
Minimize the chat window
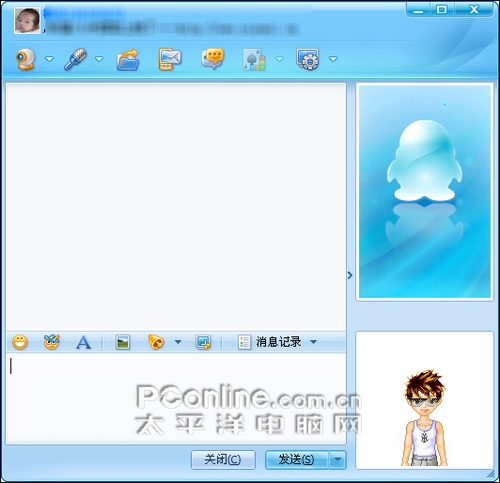click(x=418, y=9)
